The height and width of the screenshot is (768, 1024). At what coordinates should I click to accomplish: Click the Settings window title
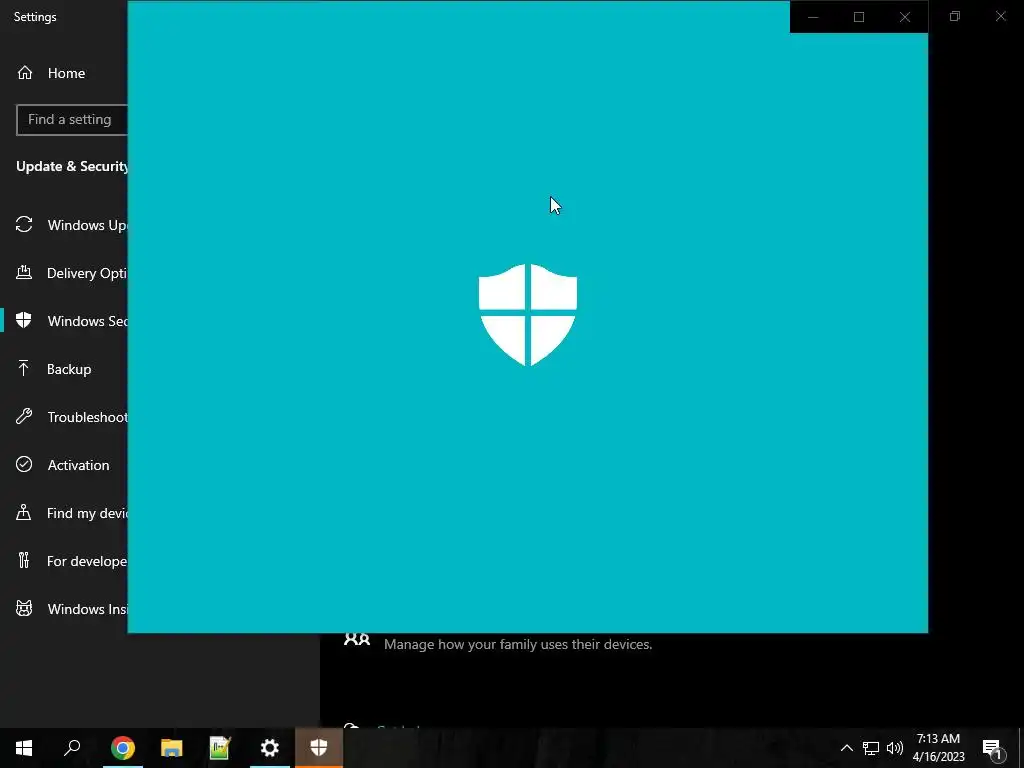tap(35, 17)
